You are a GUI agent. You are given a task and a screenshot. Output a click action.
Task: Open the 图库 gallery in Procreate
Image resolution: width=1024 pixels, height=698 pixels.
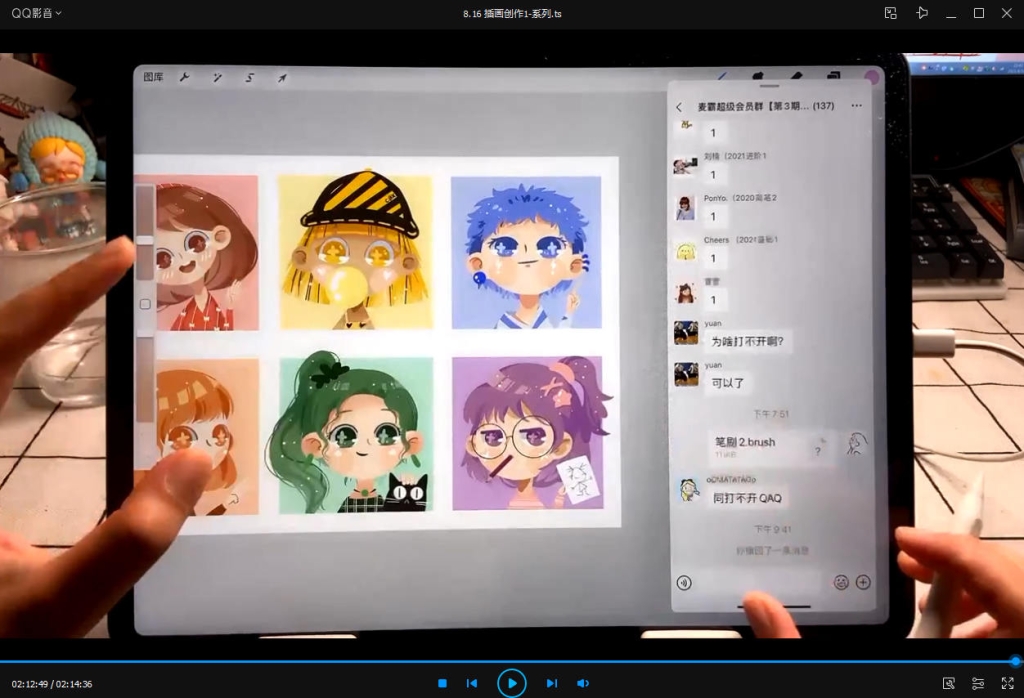[153, 77]
